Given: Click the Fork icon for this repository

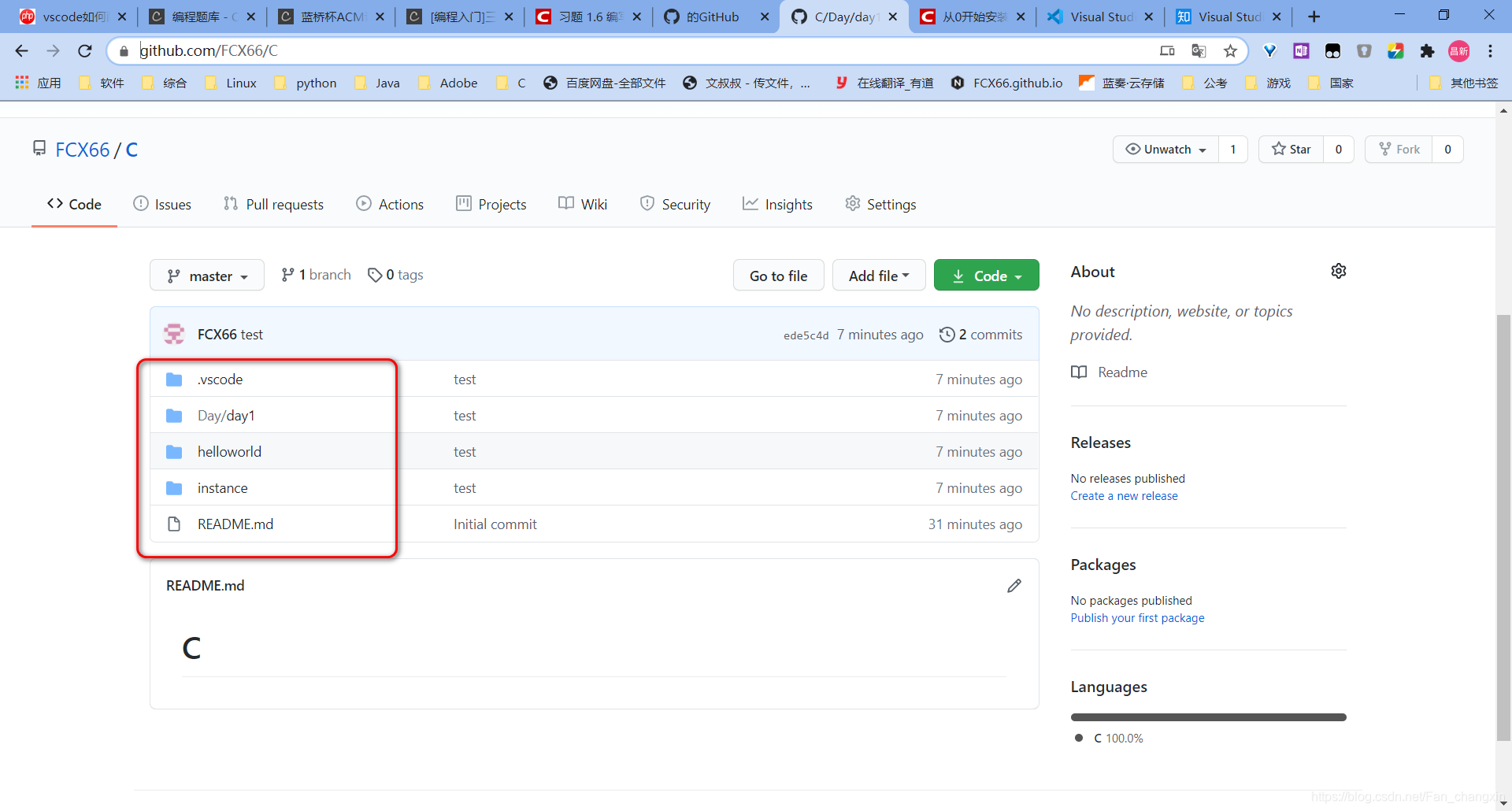Looking at the screenshot, I should click(1386, 149).
